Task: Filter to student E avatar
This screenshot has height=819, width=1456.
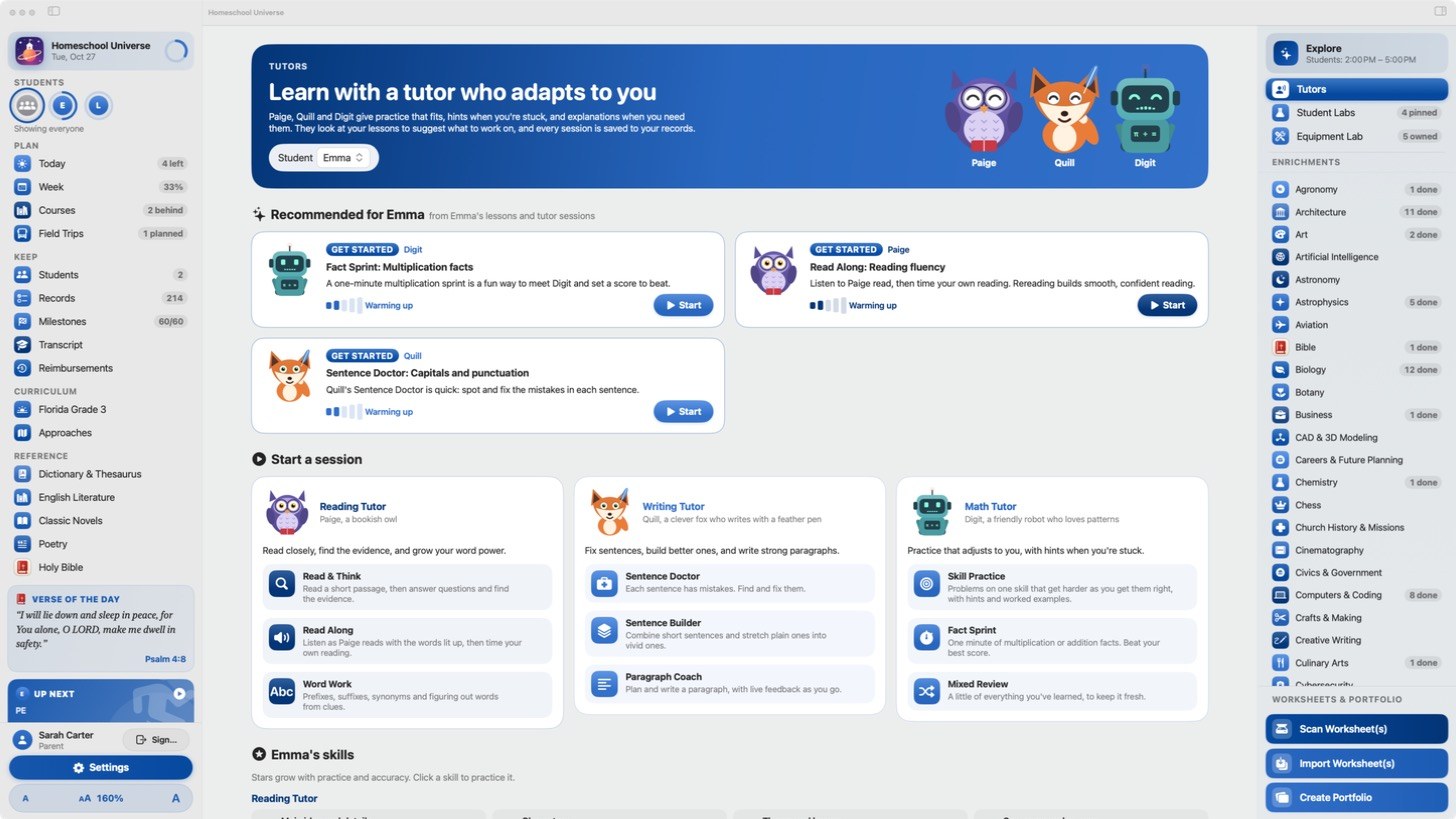Action: 64,105
